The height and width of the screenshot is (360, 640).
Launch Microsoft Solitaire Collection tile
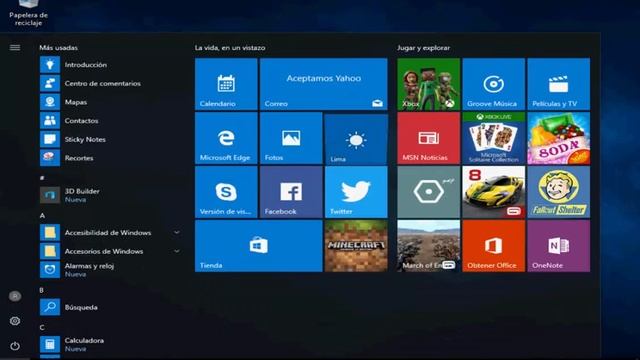pyautogui.click(x=493, y=138)
